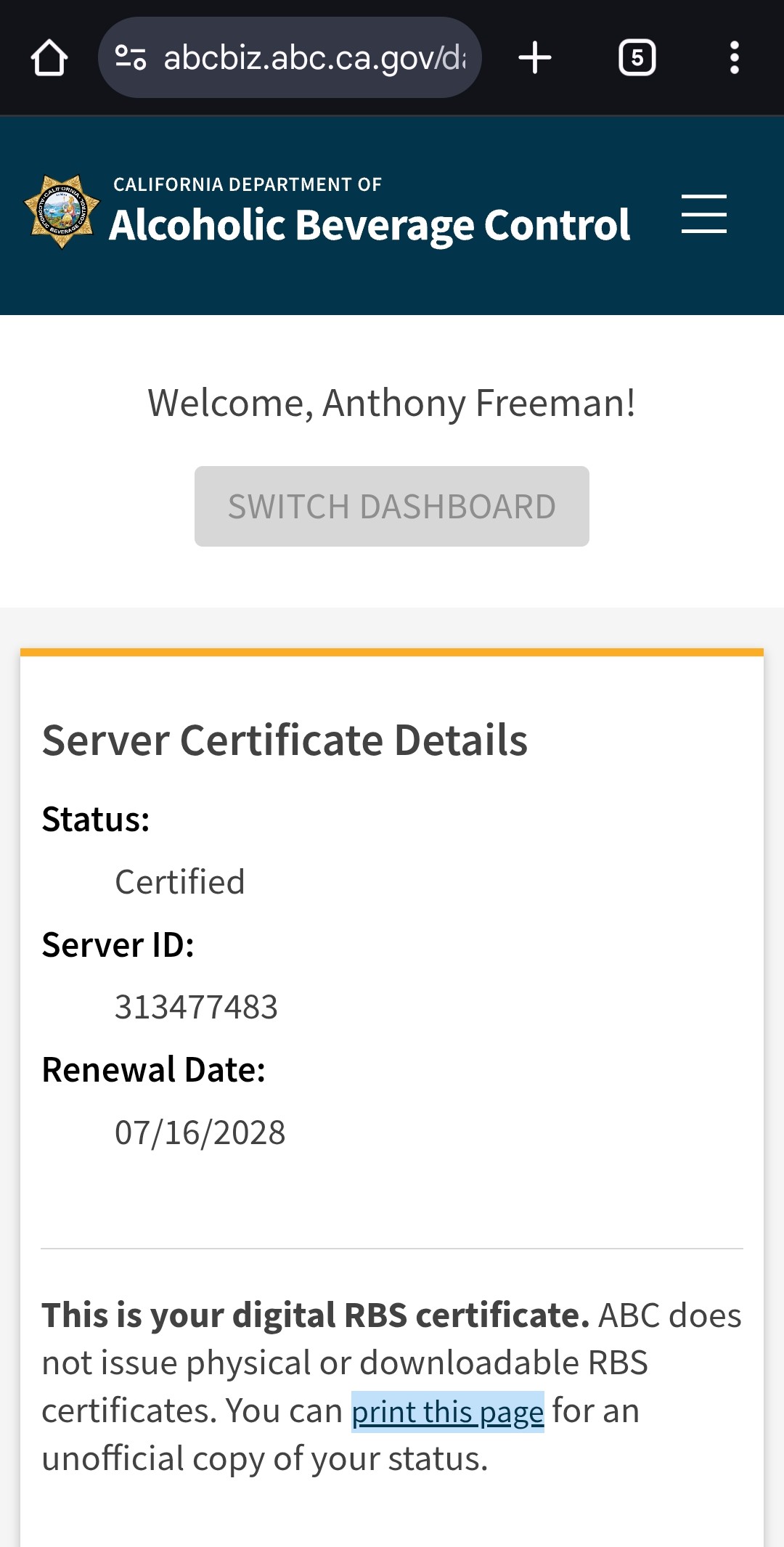Click the bold digital RBS certificate notice
Screen dimensions: 784x1547
coord(315,1315)
